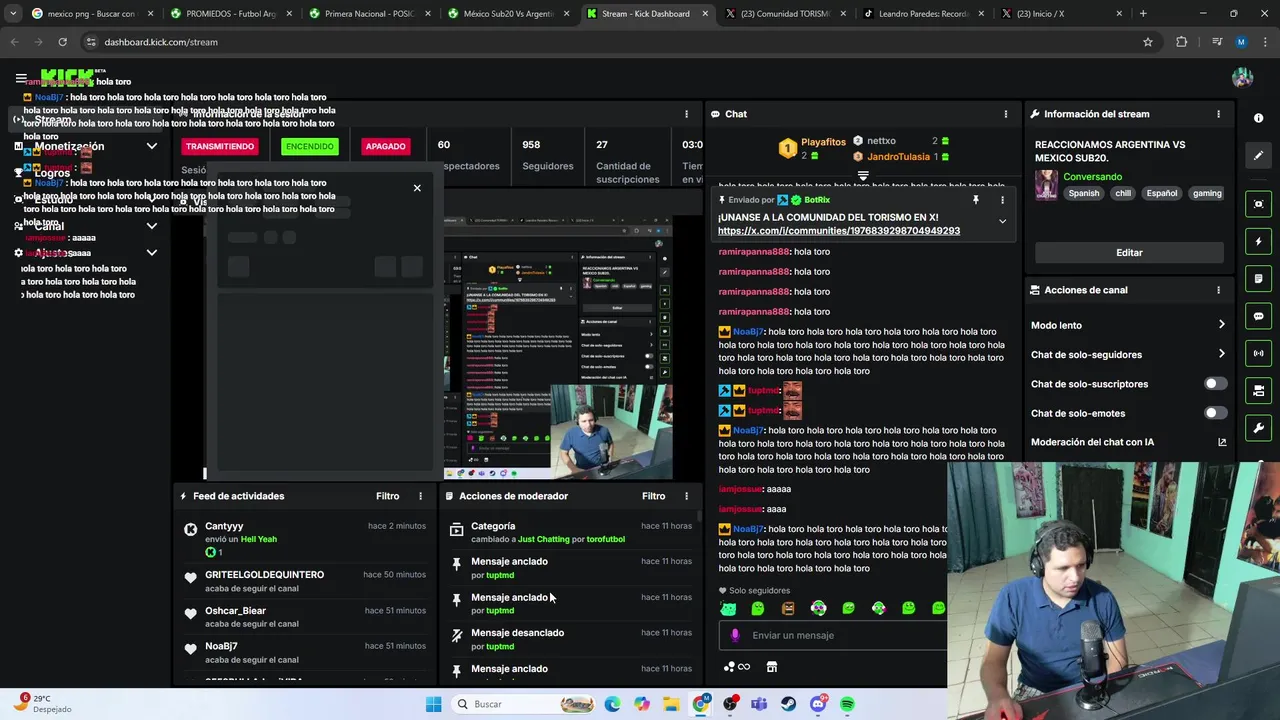Click the stream preview capture icon in right toolbar
Screen dimensions: 1280x720
[1258, 204]
